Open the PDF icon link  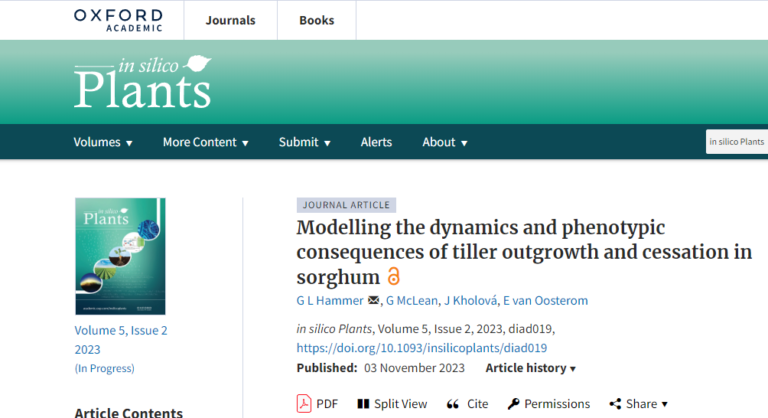[304, 404]
